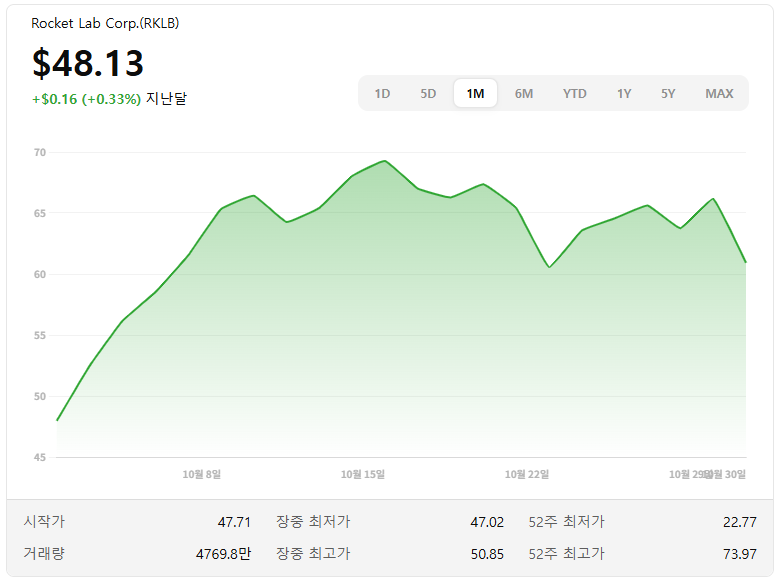This screenshot has height=582, width=779.
Task: Click the Rocket Lab Corp.(RKLB) title
Action: click(105, 23)
